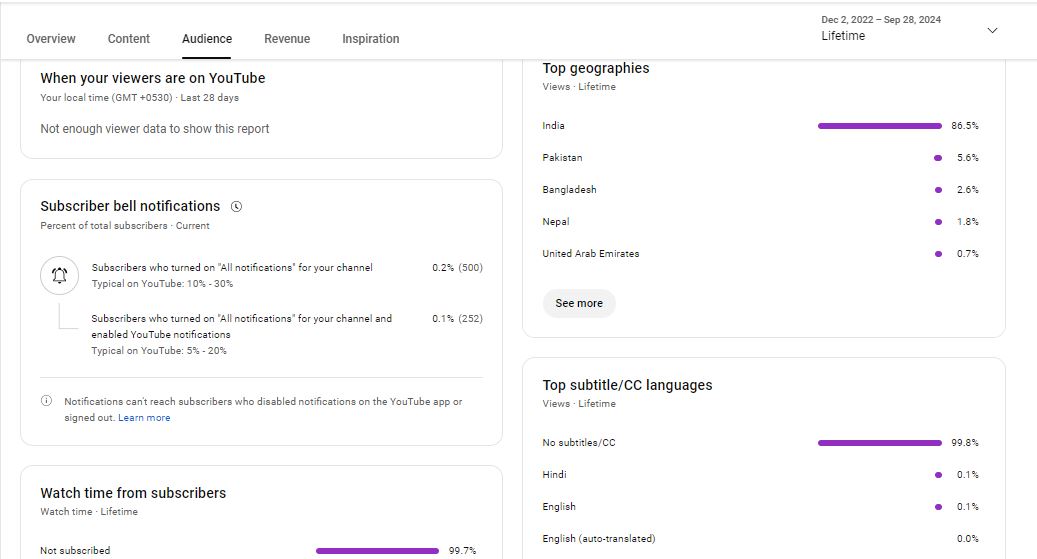Click the clock icon beside Subscriber bell notifications
Screen dimensions: 1037x559
(236, 207)
